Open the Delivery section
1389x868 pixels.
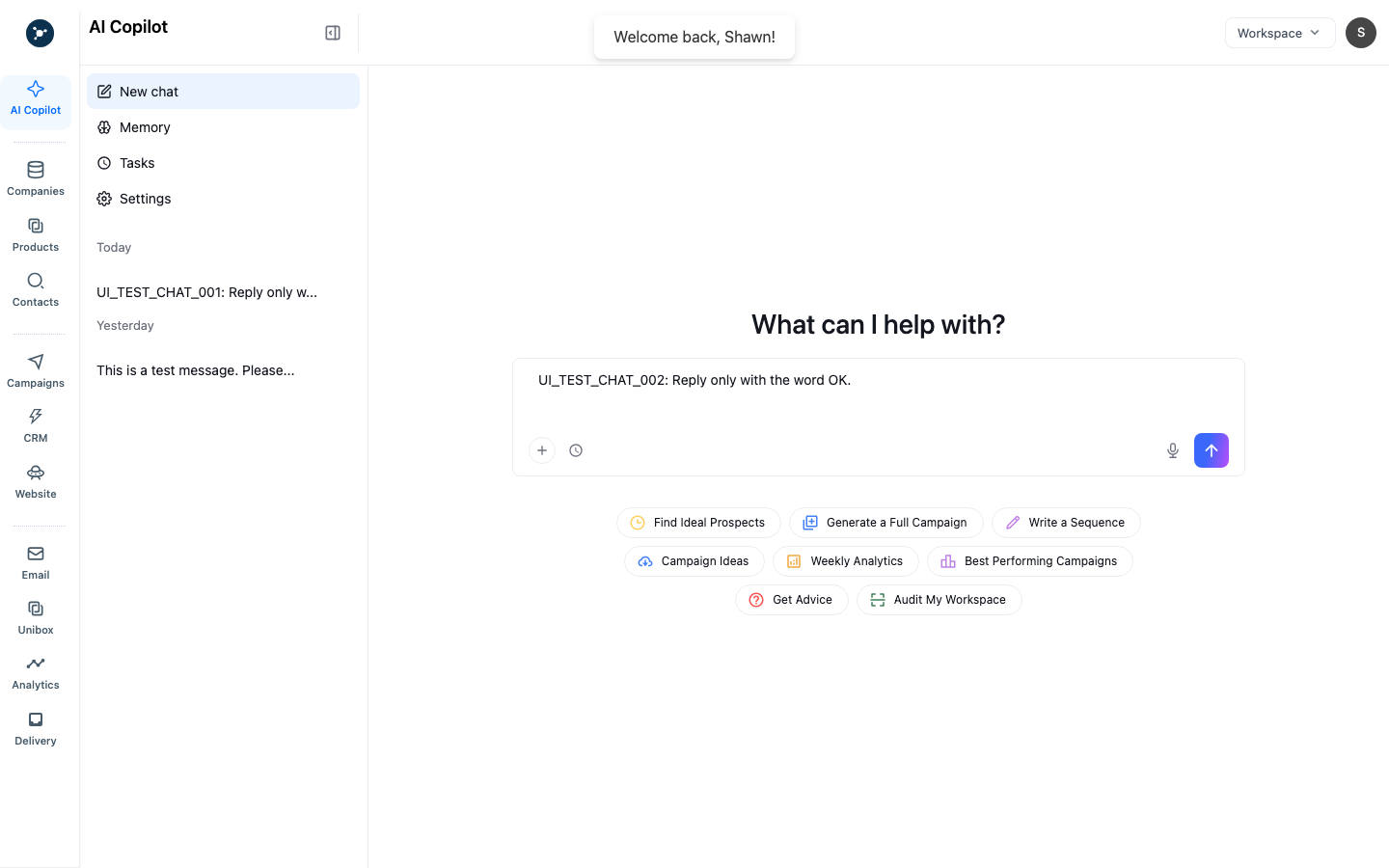click(x=36, y=728)
